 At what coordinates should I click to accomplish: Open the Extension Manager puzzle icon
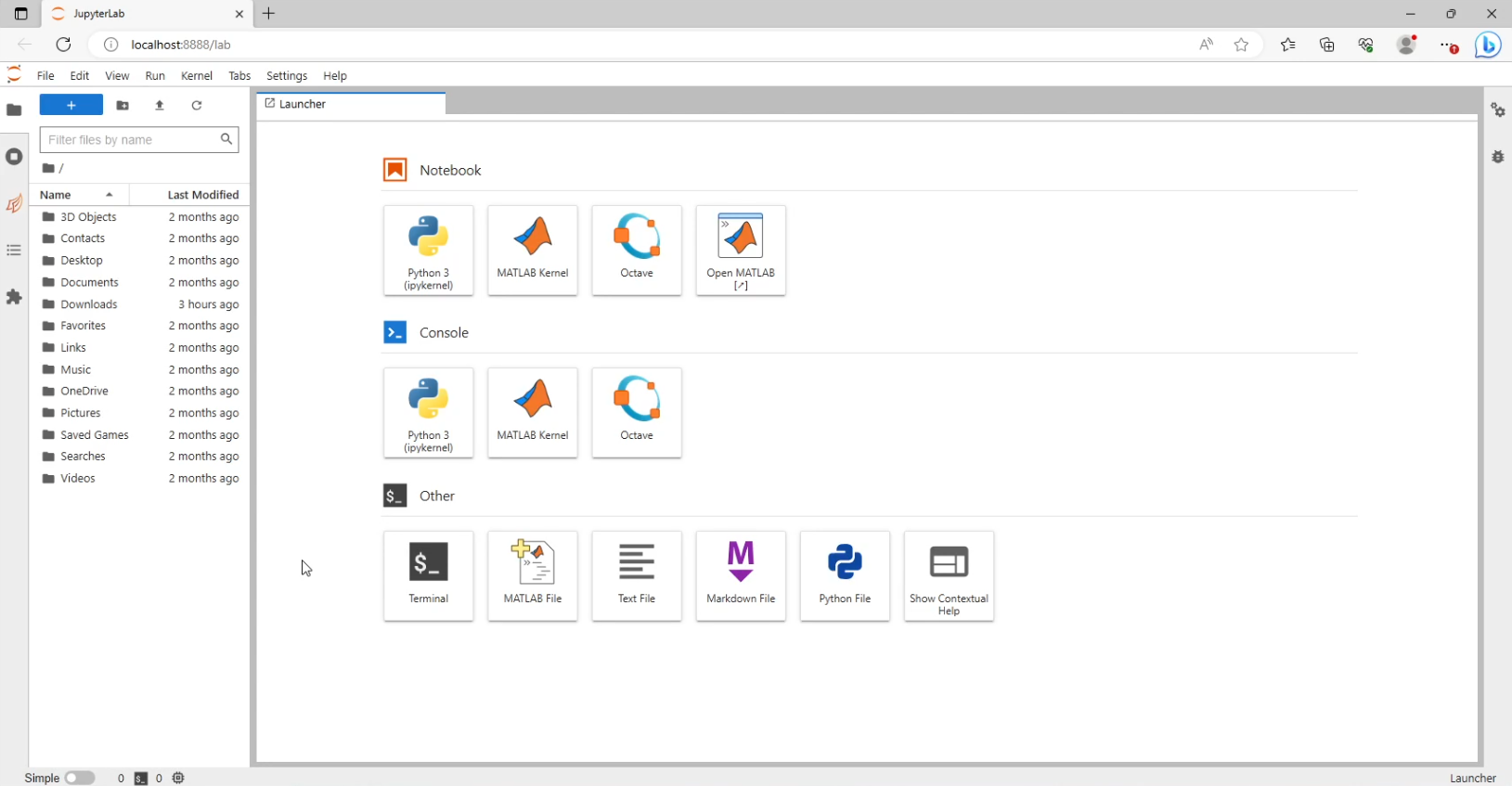coord(14,297)
